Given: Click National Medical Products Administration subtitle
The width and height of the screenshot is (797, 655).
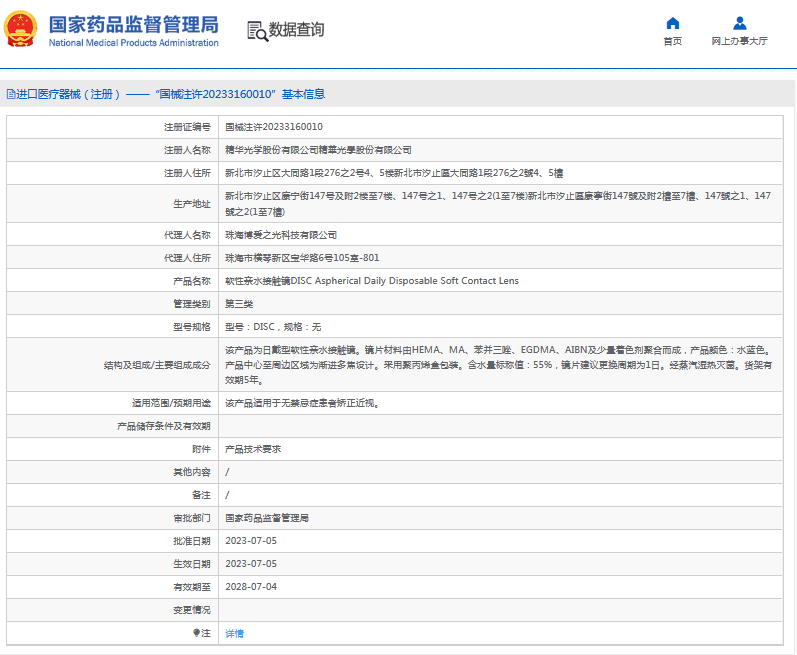Looking at the screenshot, I should [x=134, y=43].
